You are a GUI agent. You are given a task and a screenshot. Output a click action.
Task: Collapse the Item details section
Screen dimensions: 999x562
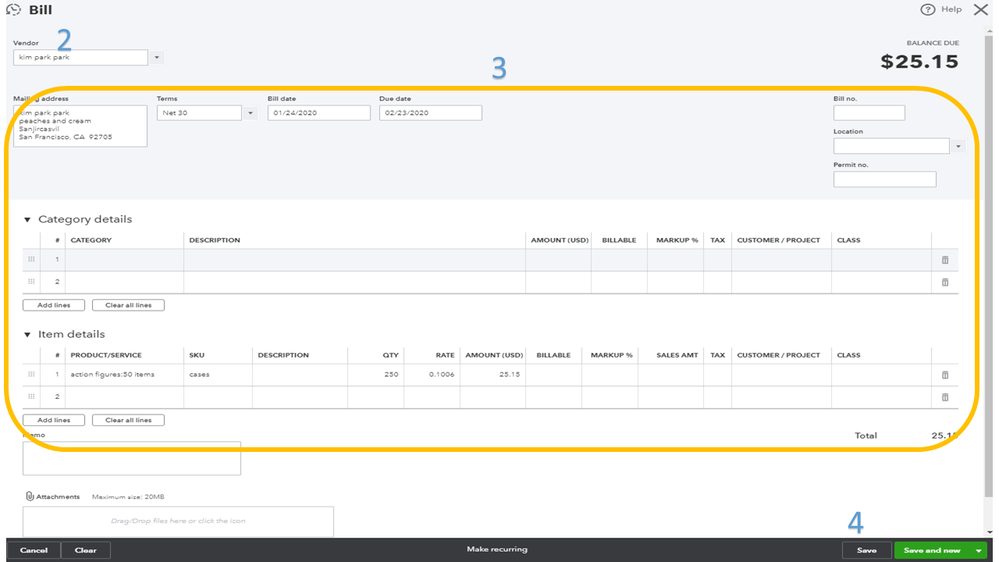[27, 335]
